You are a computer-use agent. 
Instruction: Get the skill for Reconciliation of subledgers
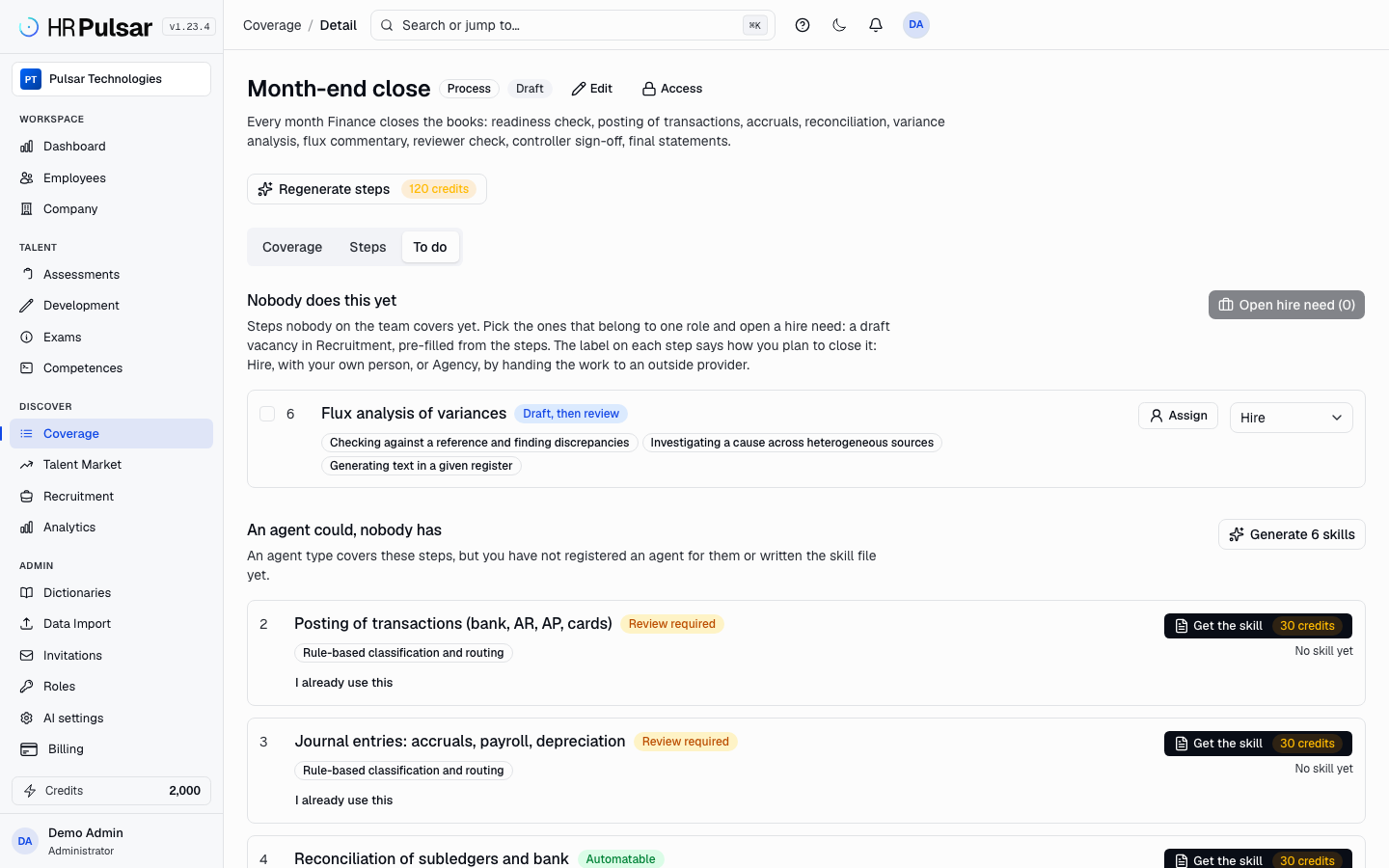(1258, 858)
